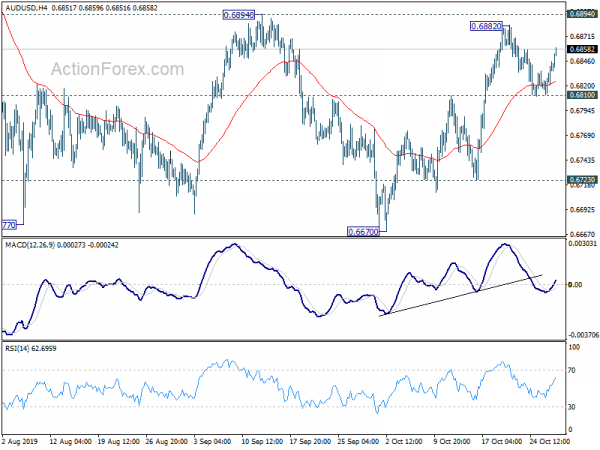The width and height of the screenshot is (600, 450).
Task: Click the 17 Sep 20:00 date label
Action: click(x=310, y=441)
